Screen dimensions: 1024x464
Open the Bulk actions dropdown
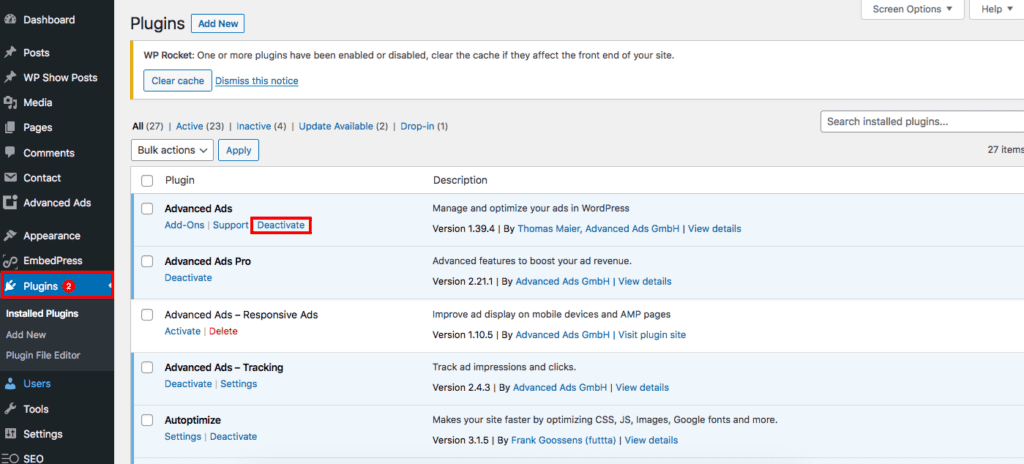(172, 150)
